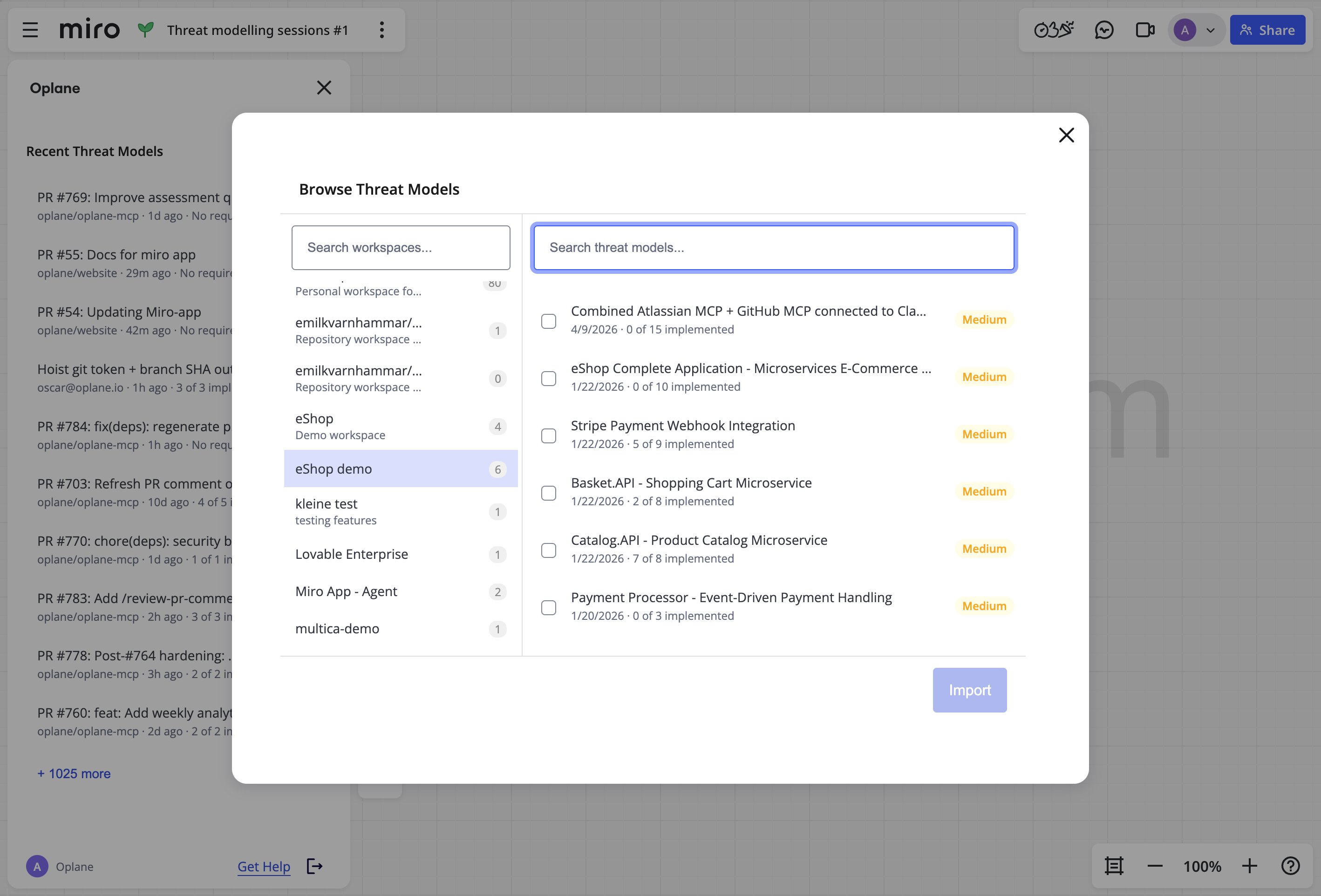Screen dimensions: 1321x896
Task: Open PR #703: Refresh PR comment item
Action: pyautogui.click(x=134, y=493)
